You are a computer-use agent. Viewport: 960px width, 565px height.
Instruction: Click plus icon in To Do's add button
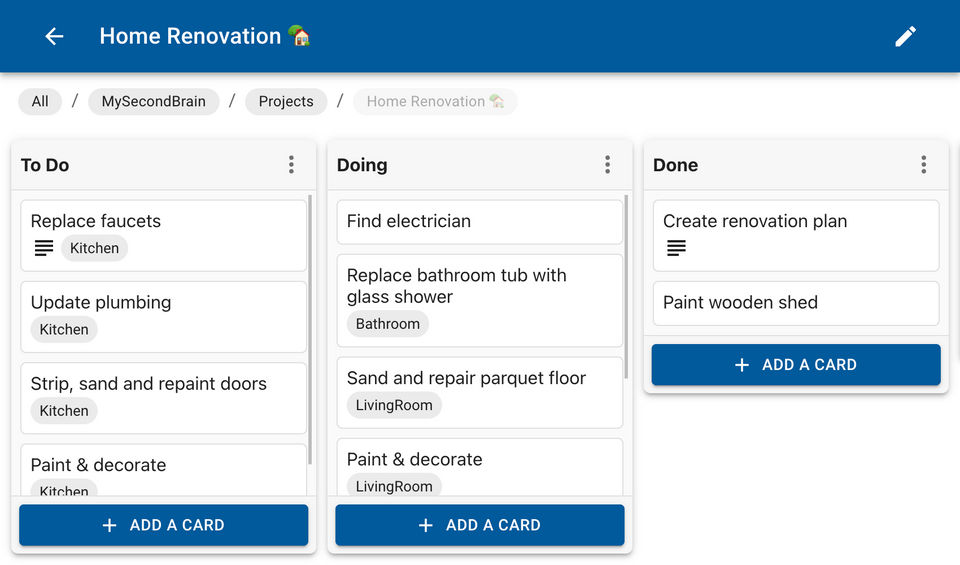click(110, 525)
